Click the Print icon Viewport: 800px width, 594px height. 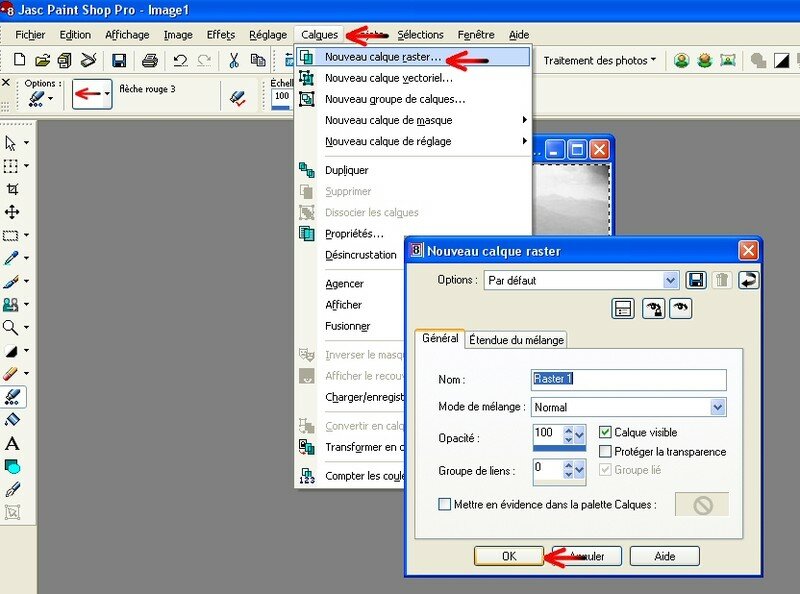pyautogui.click(x=149, y=61)
